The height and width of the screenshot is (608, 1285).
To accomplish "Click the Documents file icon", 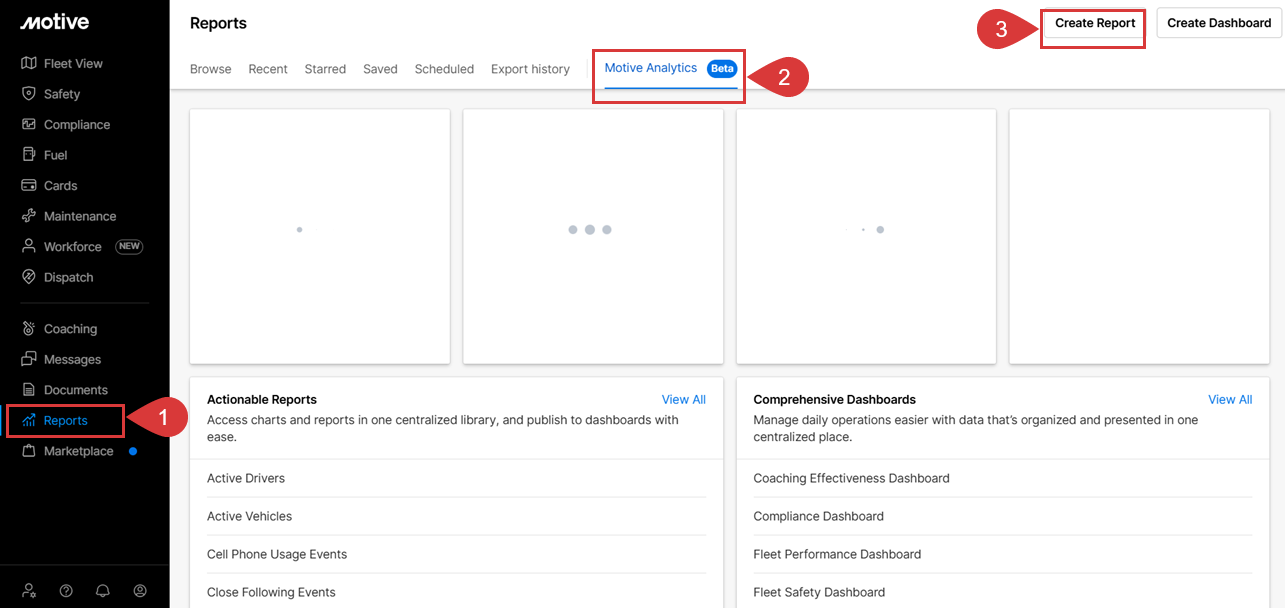I will (29, 389).
